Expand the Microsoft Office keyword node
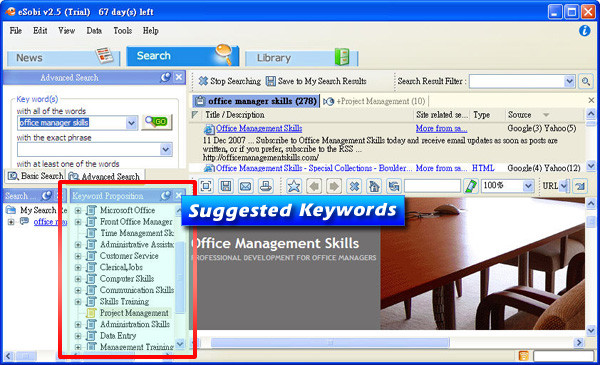 pyautogui.click(x=78, y=210)
